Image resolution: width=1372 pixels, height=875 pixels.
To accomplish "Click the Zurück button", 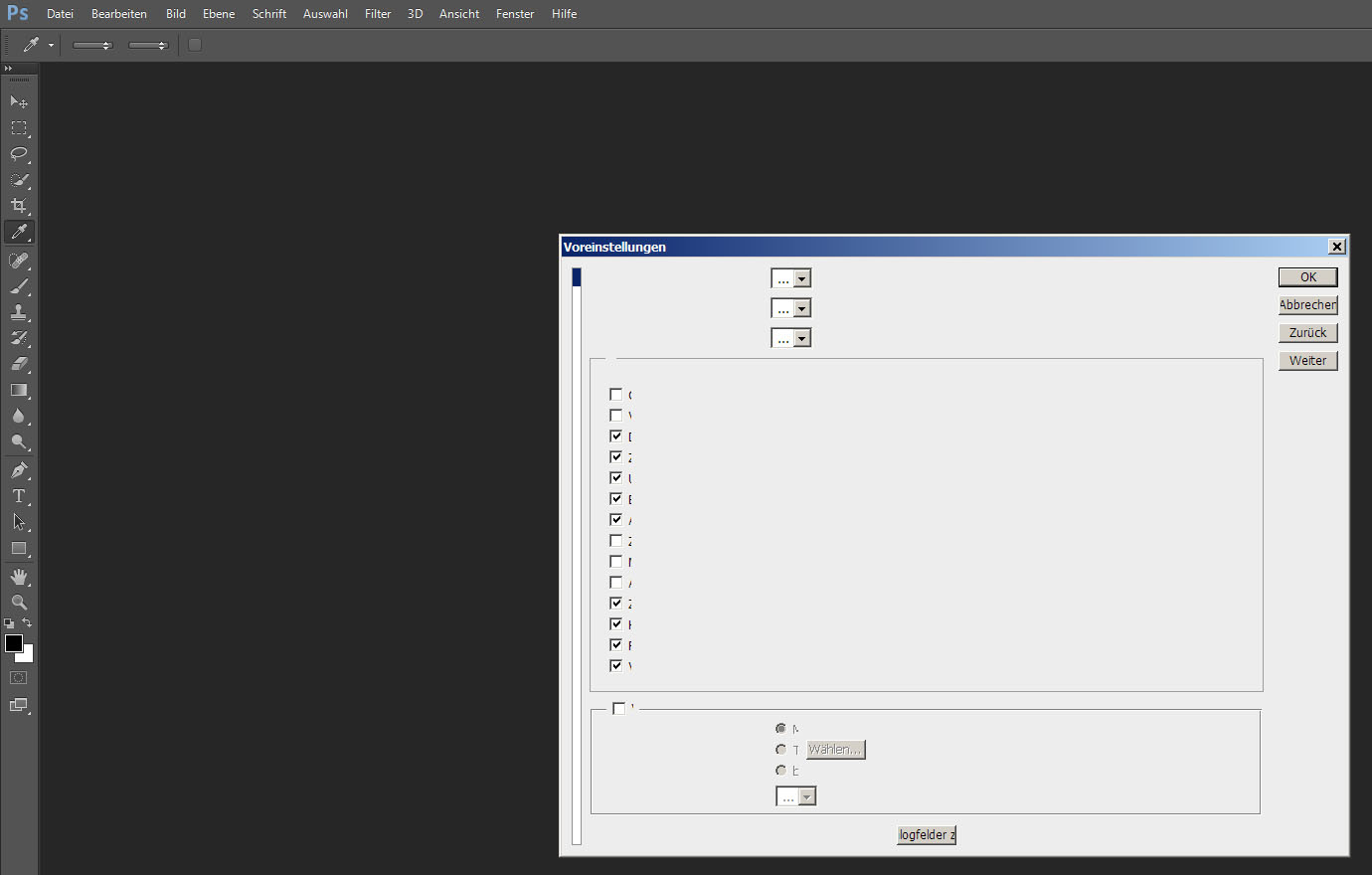I will [x=1308, y=333].
